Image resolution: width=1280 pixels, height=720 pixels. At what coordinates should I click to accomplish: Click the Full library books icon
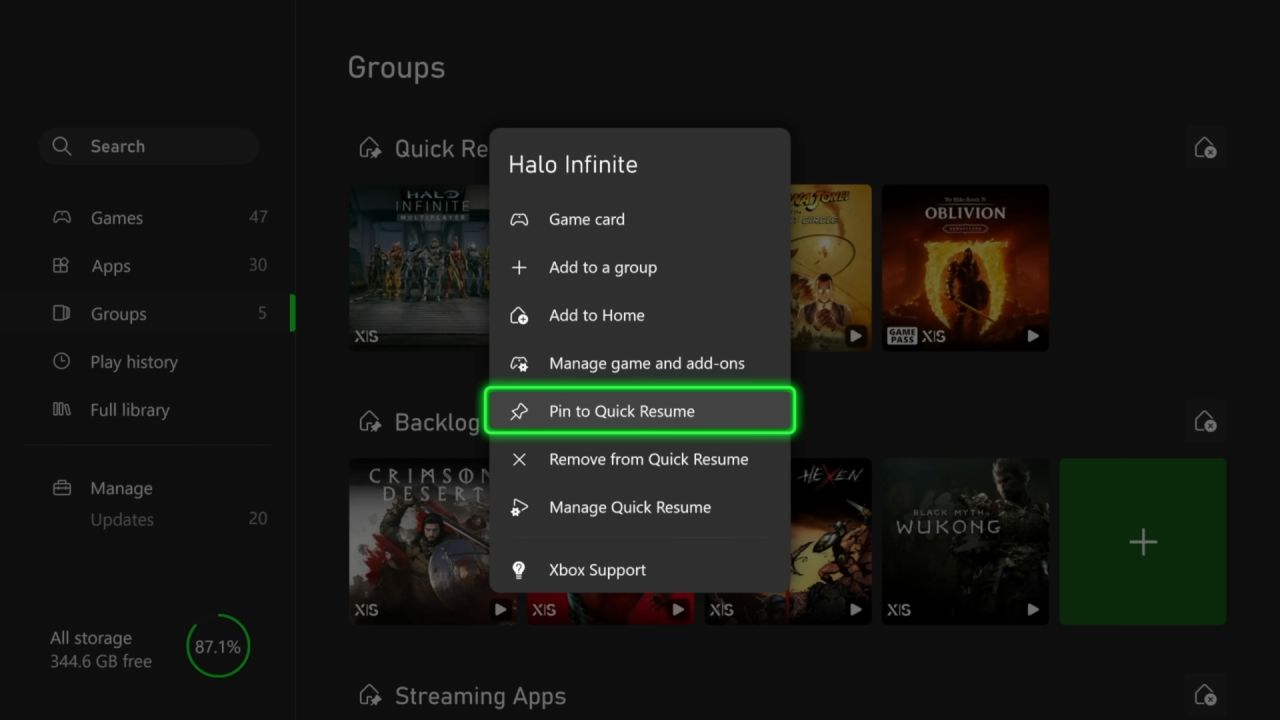click(x=61, y=409)
